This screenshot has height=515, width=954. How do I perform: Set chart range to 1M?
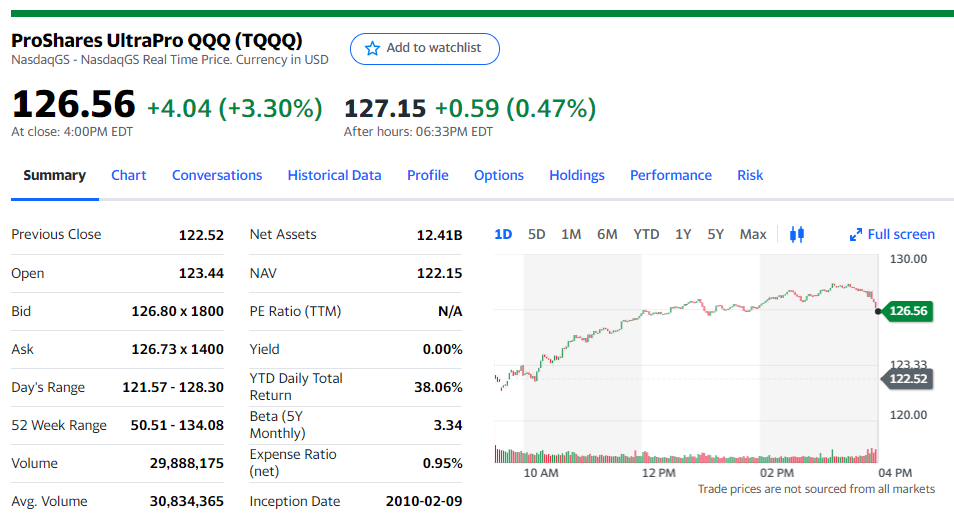click(x=571, y=234)
